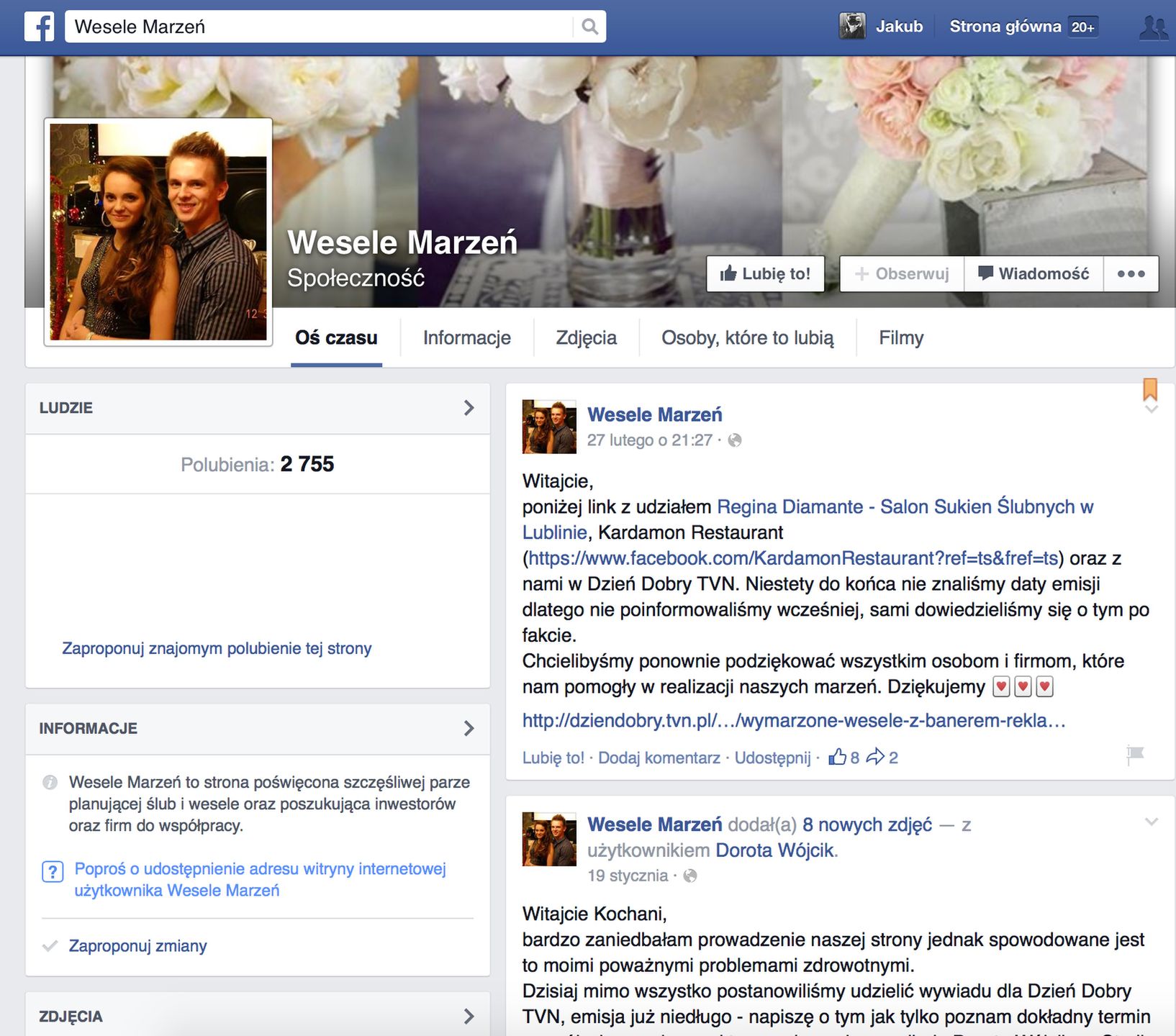The image size is (1176, 1036).
Task: Click the Dorota Wójcik name link
Action: (x=775, y=850)
